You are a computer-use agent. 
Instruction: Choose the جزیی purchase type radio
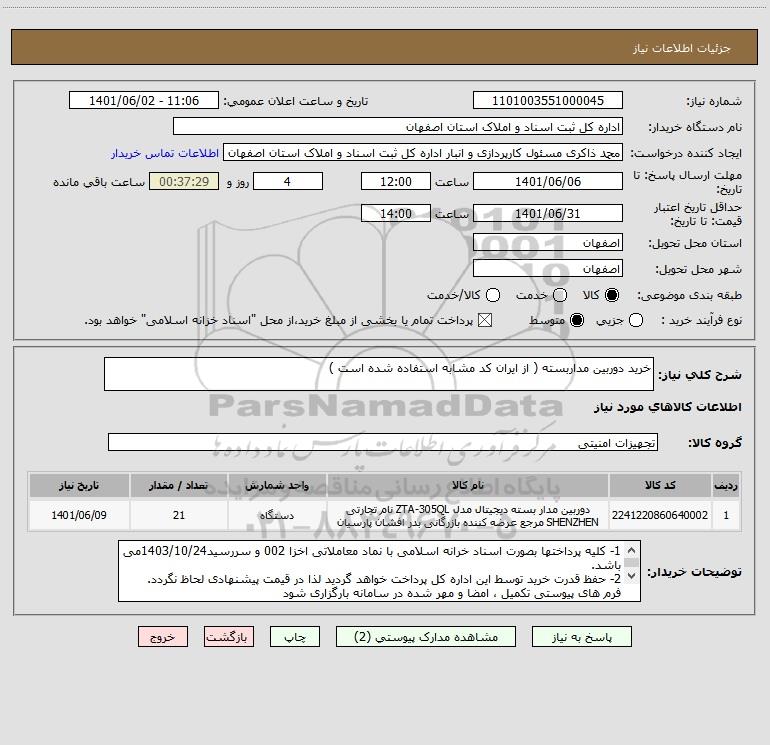[636, 321]
